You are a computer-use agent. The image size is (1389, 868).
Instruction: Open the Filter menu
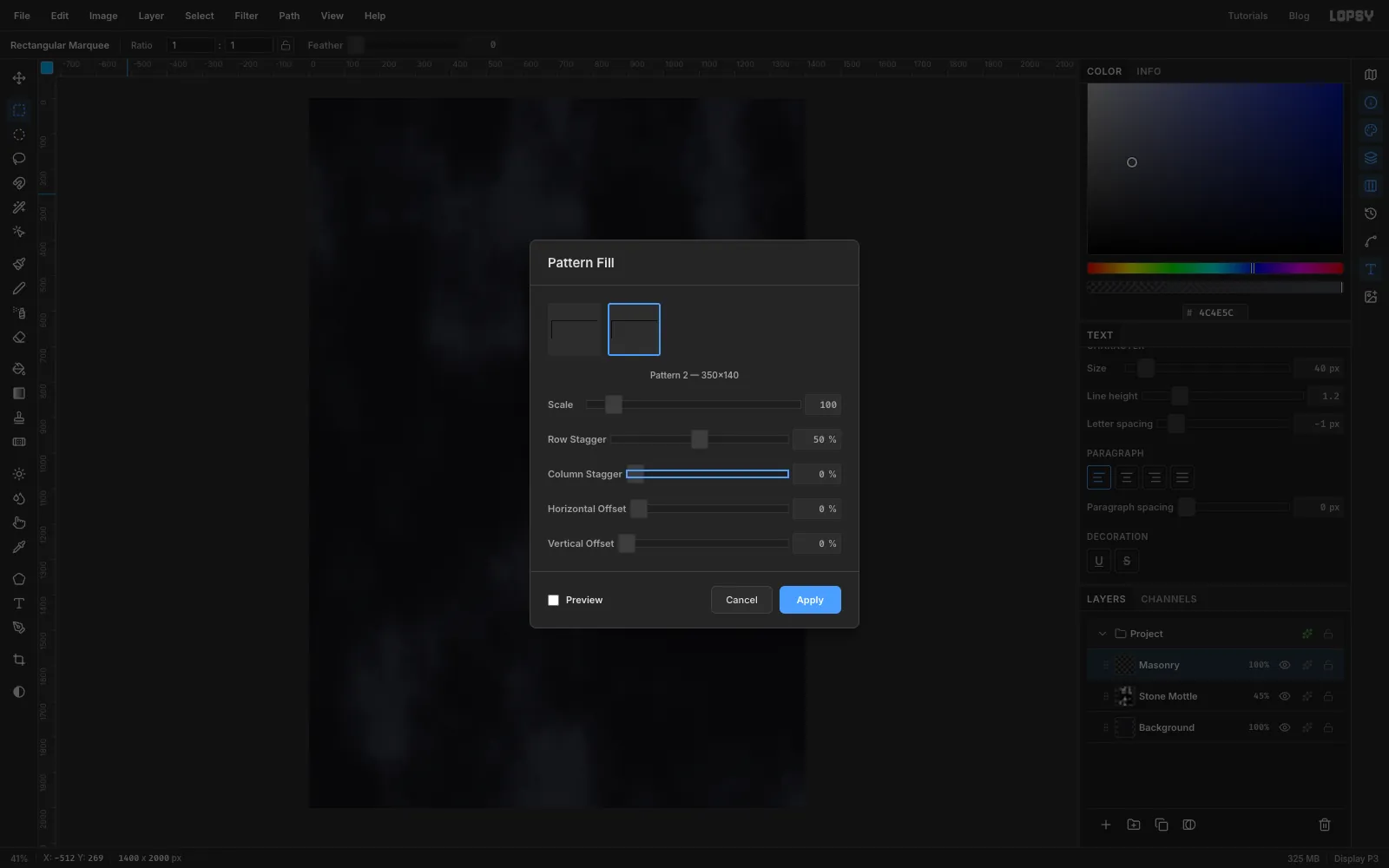pos(247,16)
